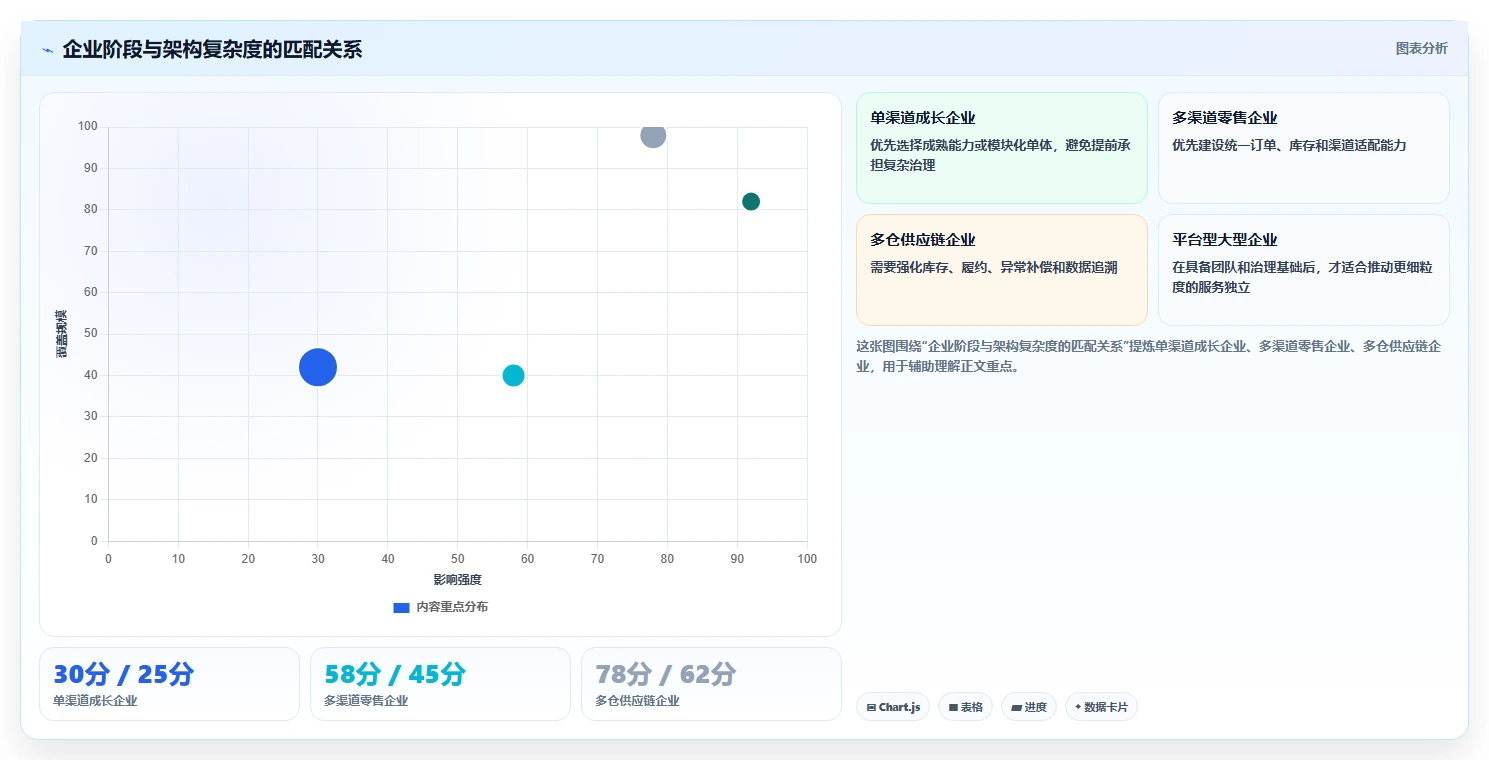Click the description paragraph starting 这张图围绕
The height and width of the screenshot is (760, 1489).
[1149, 356]
